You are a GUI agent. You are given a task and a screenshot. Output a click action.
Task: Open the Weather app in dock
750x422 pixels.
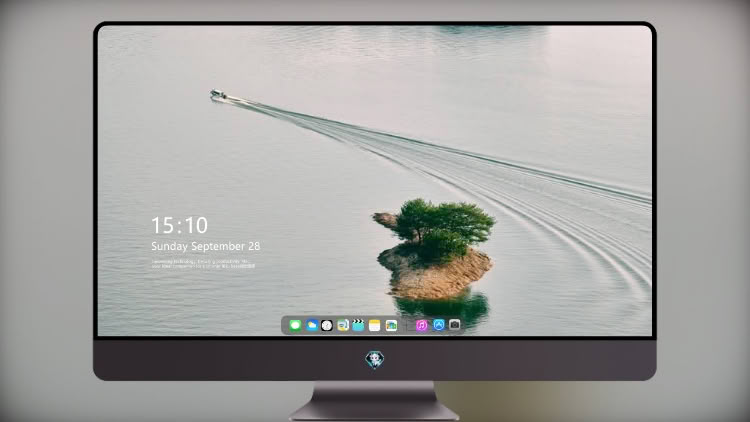[311, 325]
